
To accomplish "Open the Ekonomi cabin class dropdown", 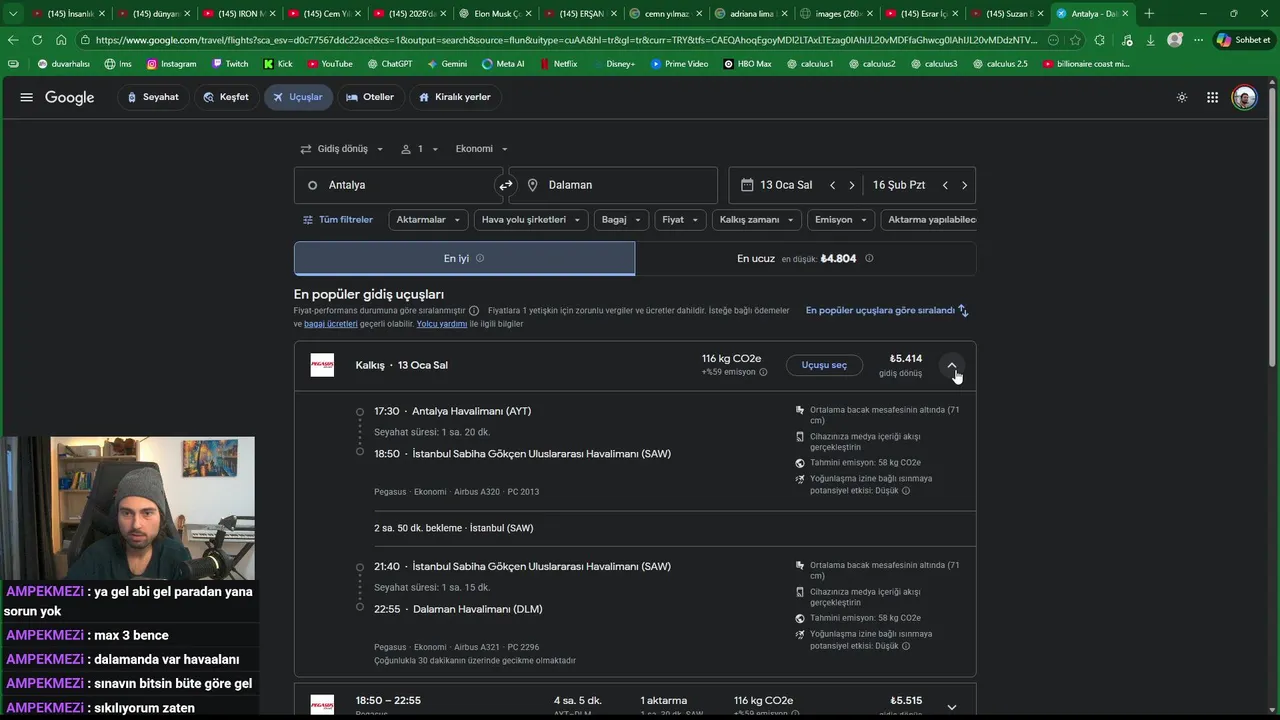I will [x=482, y=149].
